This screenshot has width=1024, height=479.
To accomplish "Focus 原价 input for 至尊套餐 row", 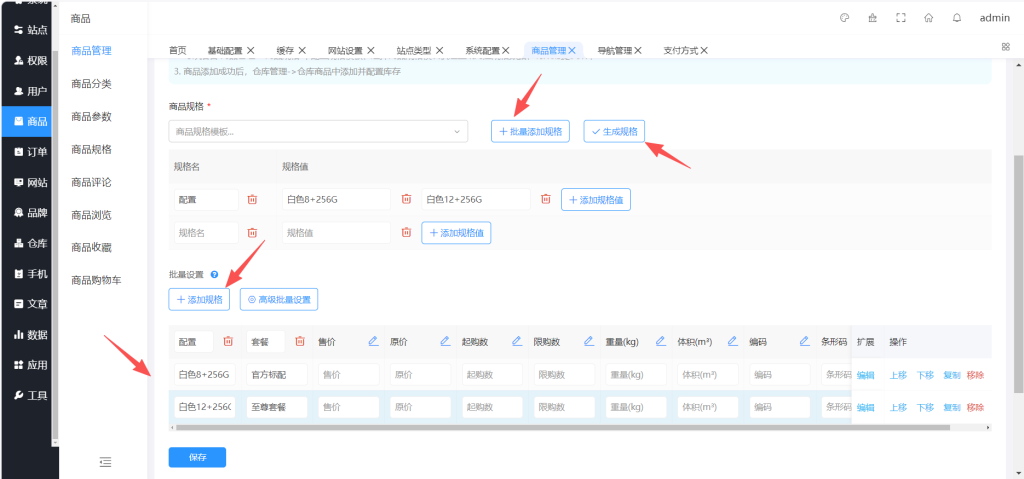I will [421, 407].
